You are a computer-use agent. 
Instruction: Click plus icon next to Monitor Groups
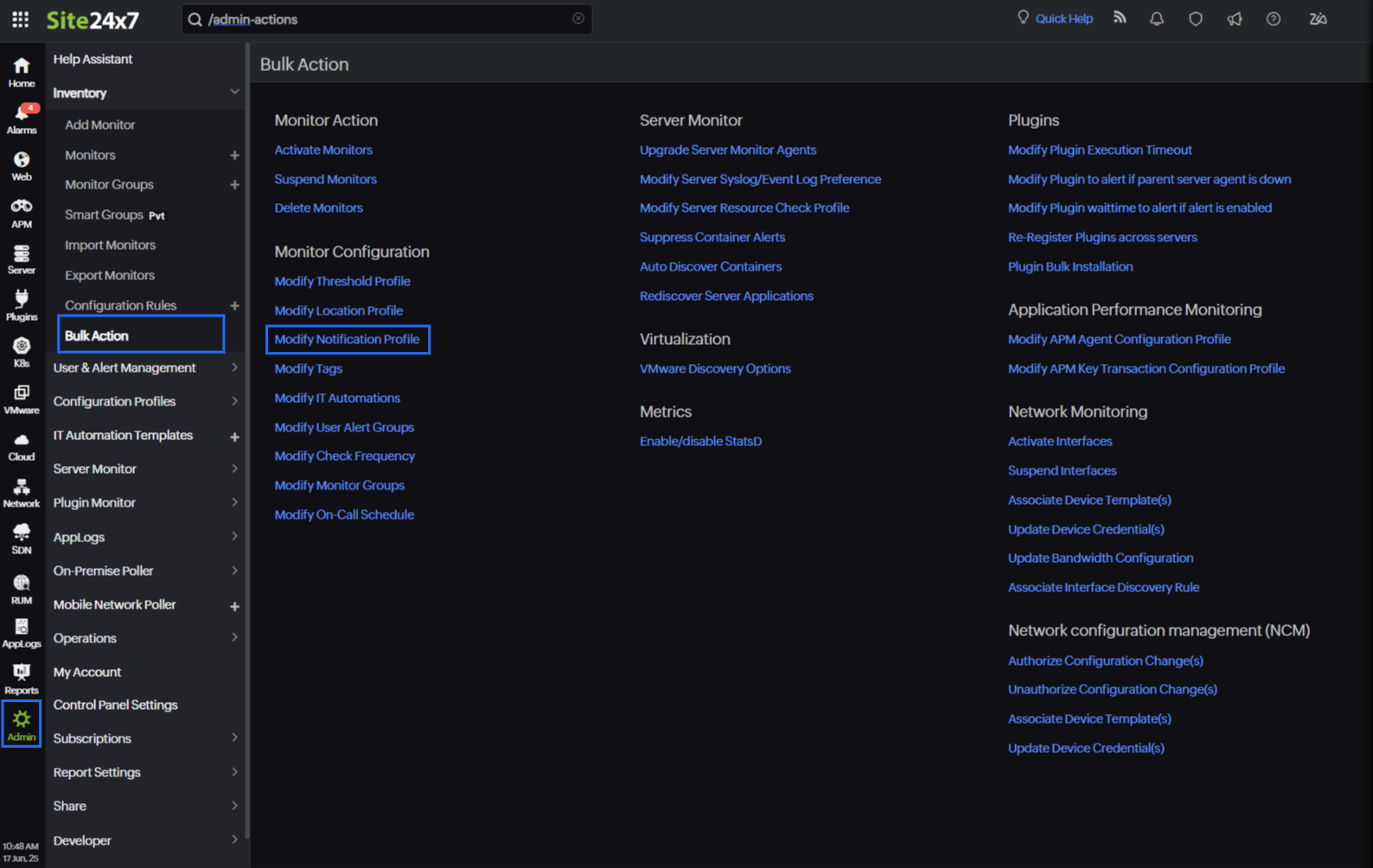click(234, 185)
